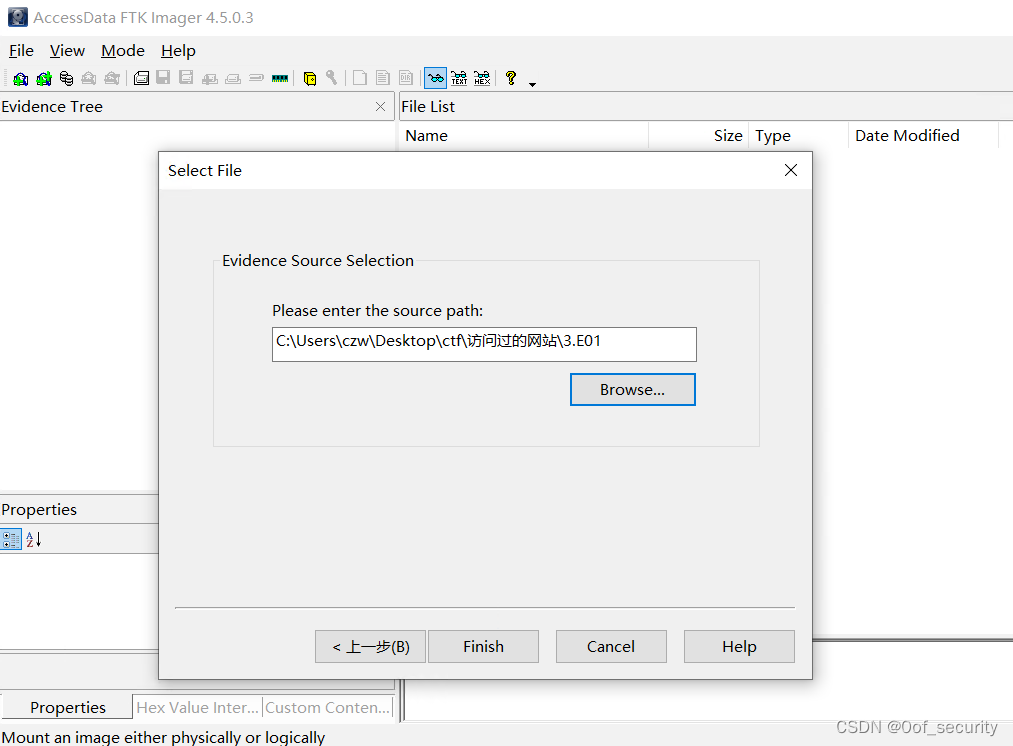Viewport: 1013px width, 746px height.
Task: Click the Remove Evidence Item icon
Action: [x=89, y=79]
